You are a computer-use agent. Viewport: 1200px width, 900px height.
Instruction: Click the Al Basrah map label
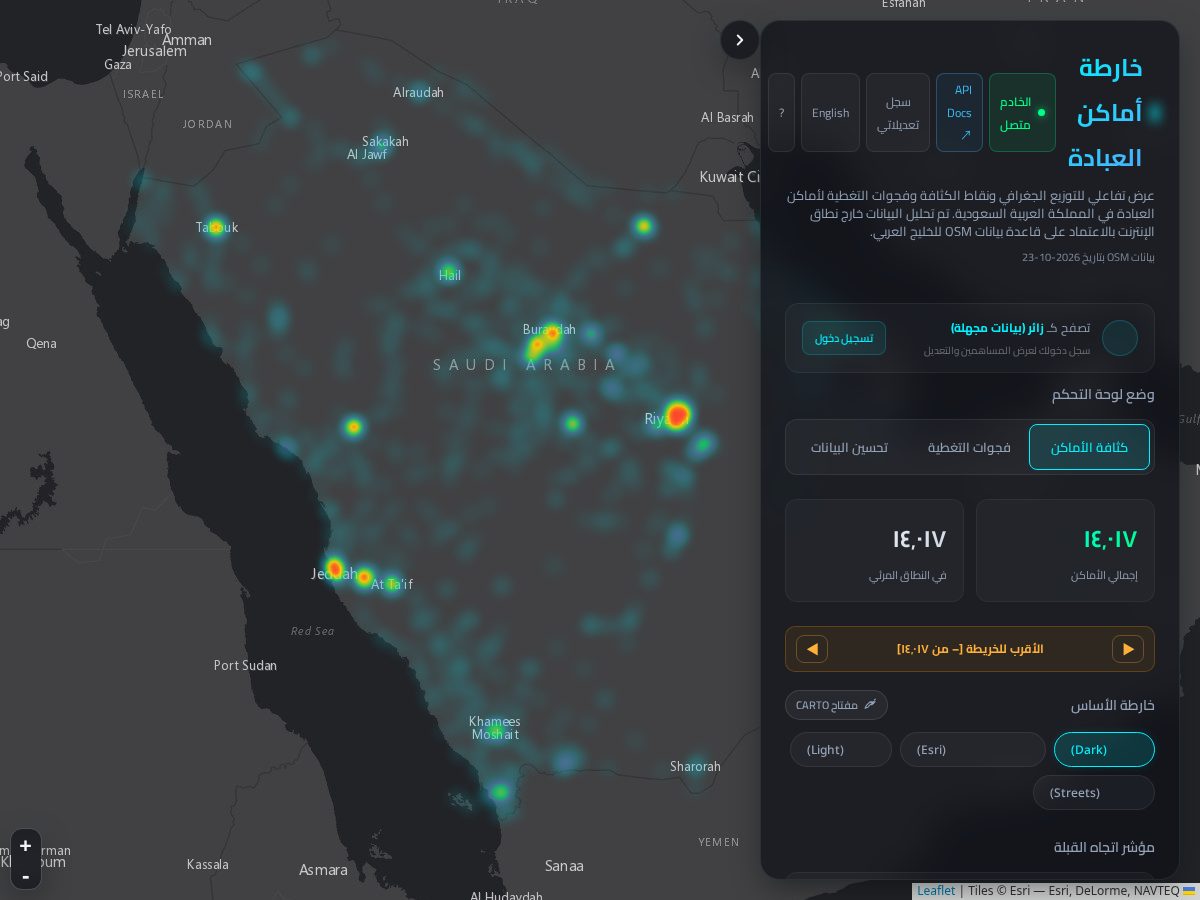pos(727,117)
